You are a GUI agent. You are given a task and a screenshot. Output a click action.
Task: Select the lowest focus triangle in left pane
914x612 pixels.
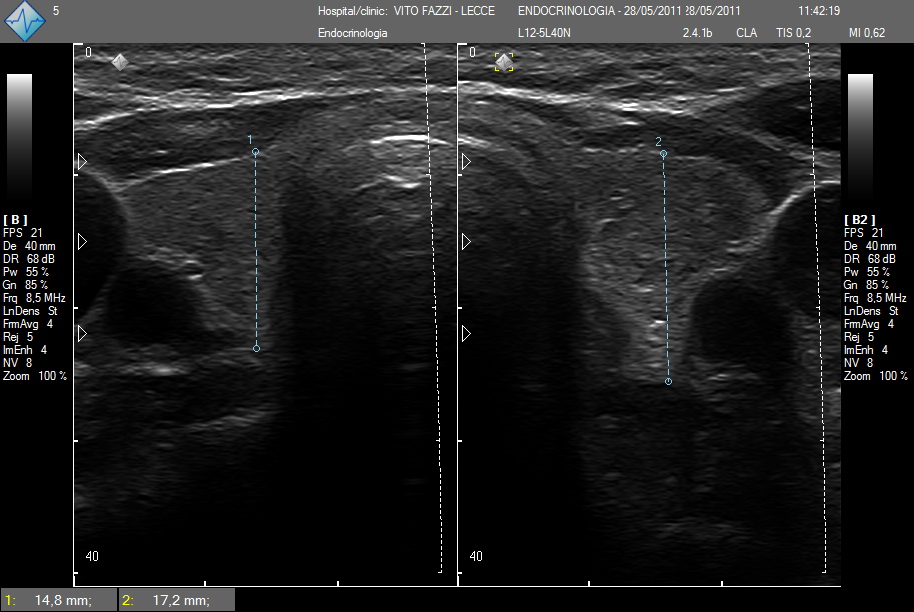point(82,333)
